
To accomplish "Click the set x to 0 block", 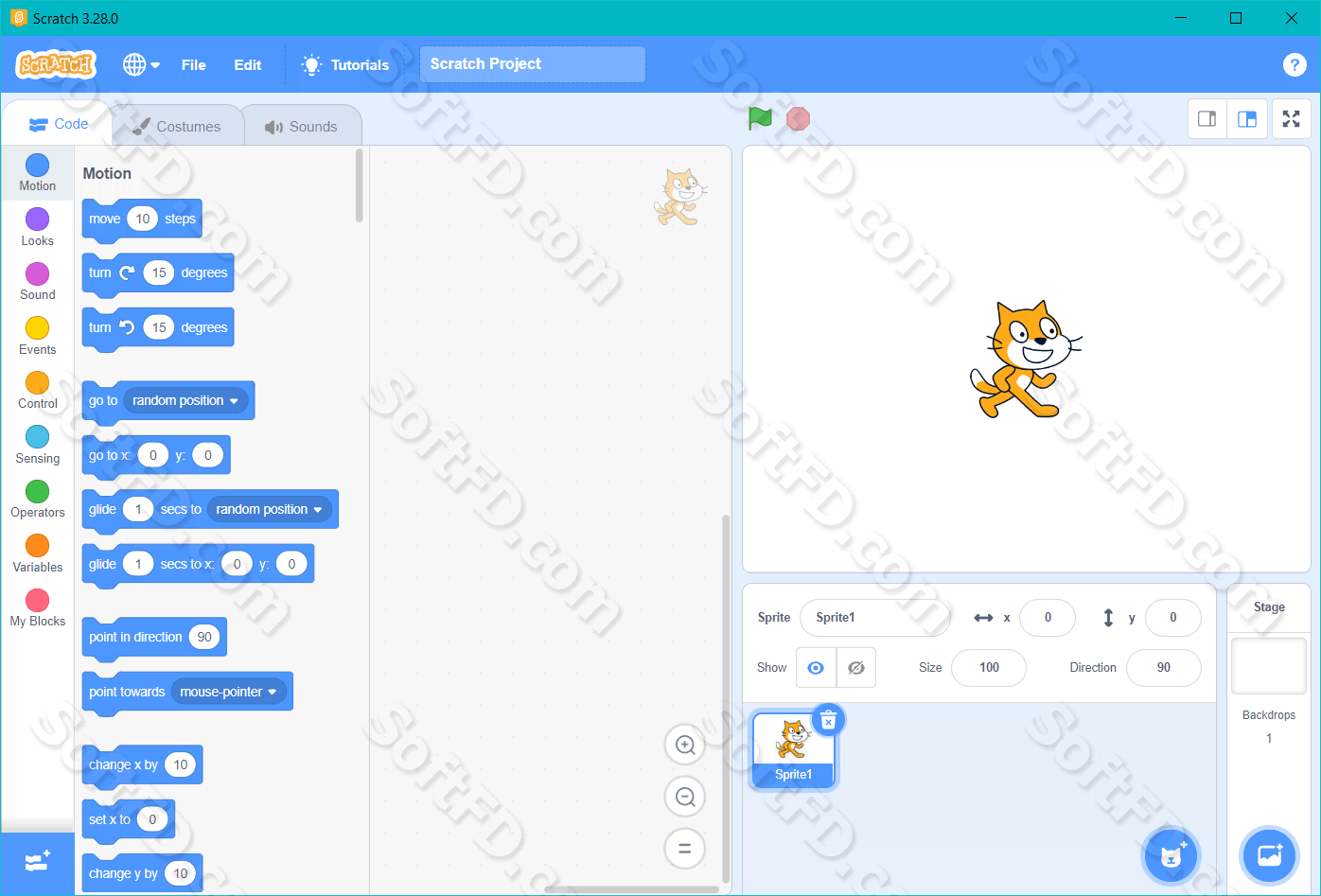I will (x=129, y=820).
